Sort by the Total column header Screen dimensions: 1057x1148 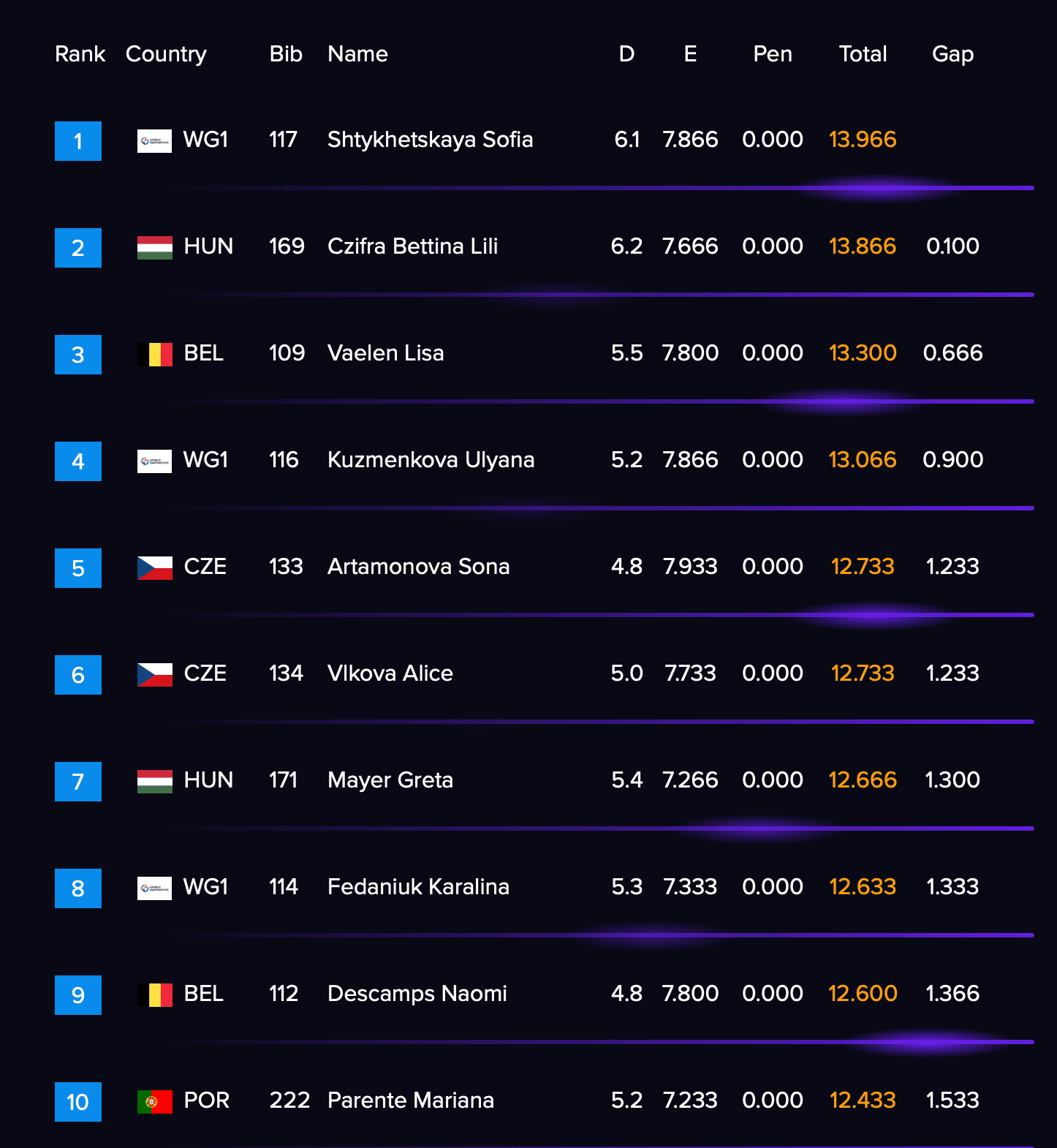pyautogui.click(x=863, y=54)
